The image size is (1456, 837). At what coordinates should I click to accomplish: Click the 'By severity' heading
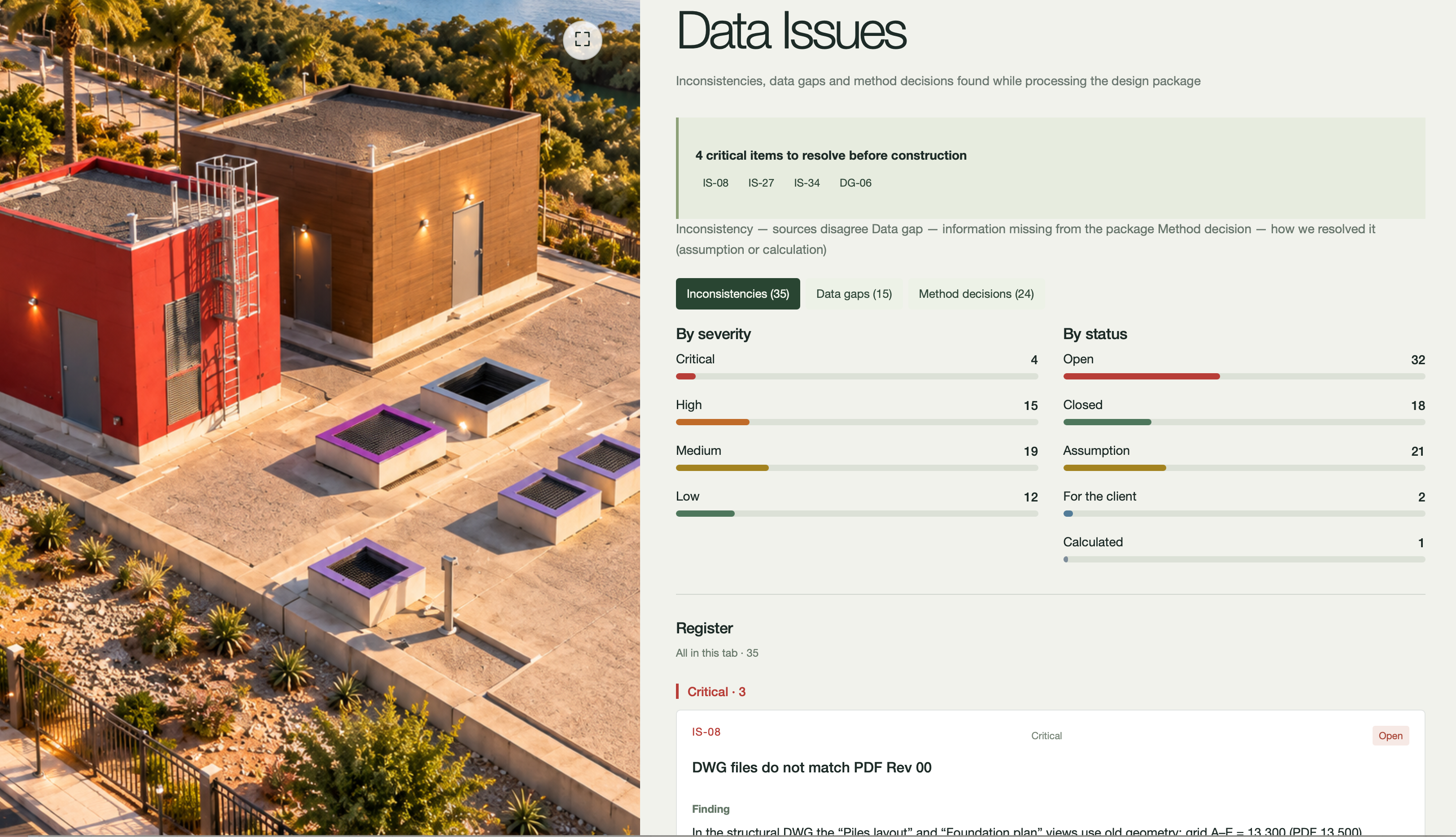click(713, 334)
